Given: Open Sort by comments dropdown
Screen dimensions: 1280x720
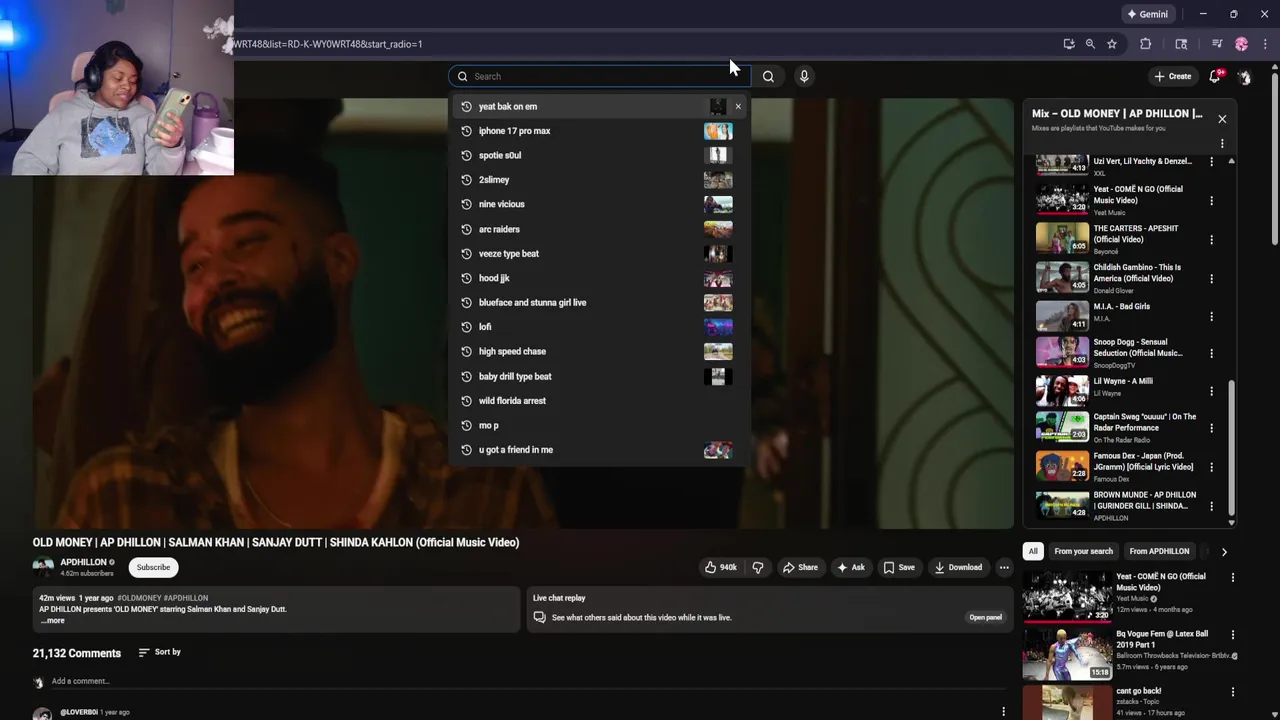Looking at the screenshot, I should coord(160,652).
